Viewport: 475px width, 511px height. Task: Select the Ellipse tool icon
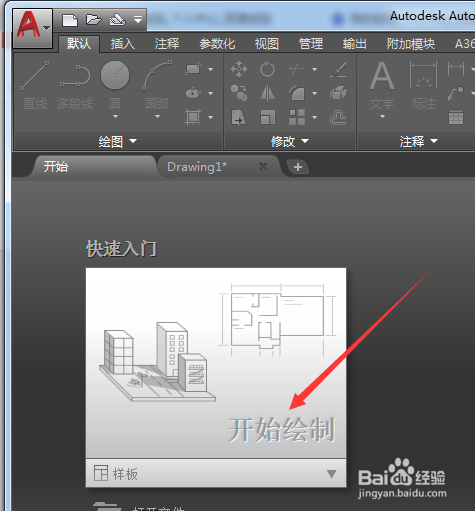(193, 93)
